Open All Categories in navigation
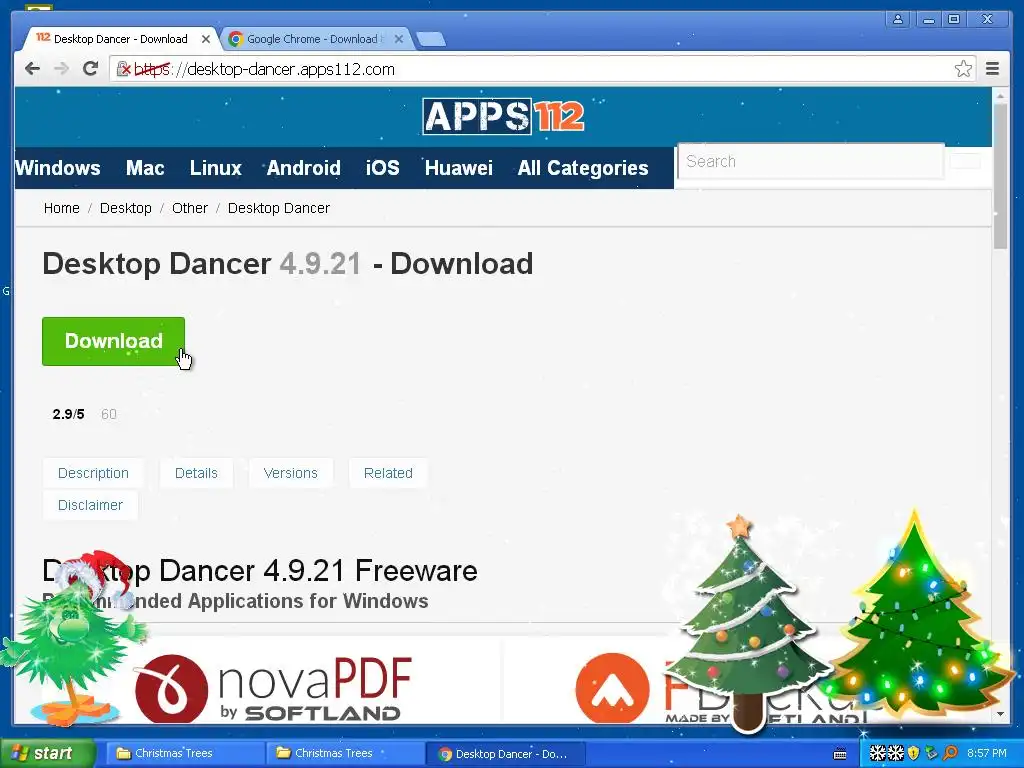Viewport: 1024px width, 768px height. 583,168
